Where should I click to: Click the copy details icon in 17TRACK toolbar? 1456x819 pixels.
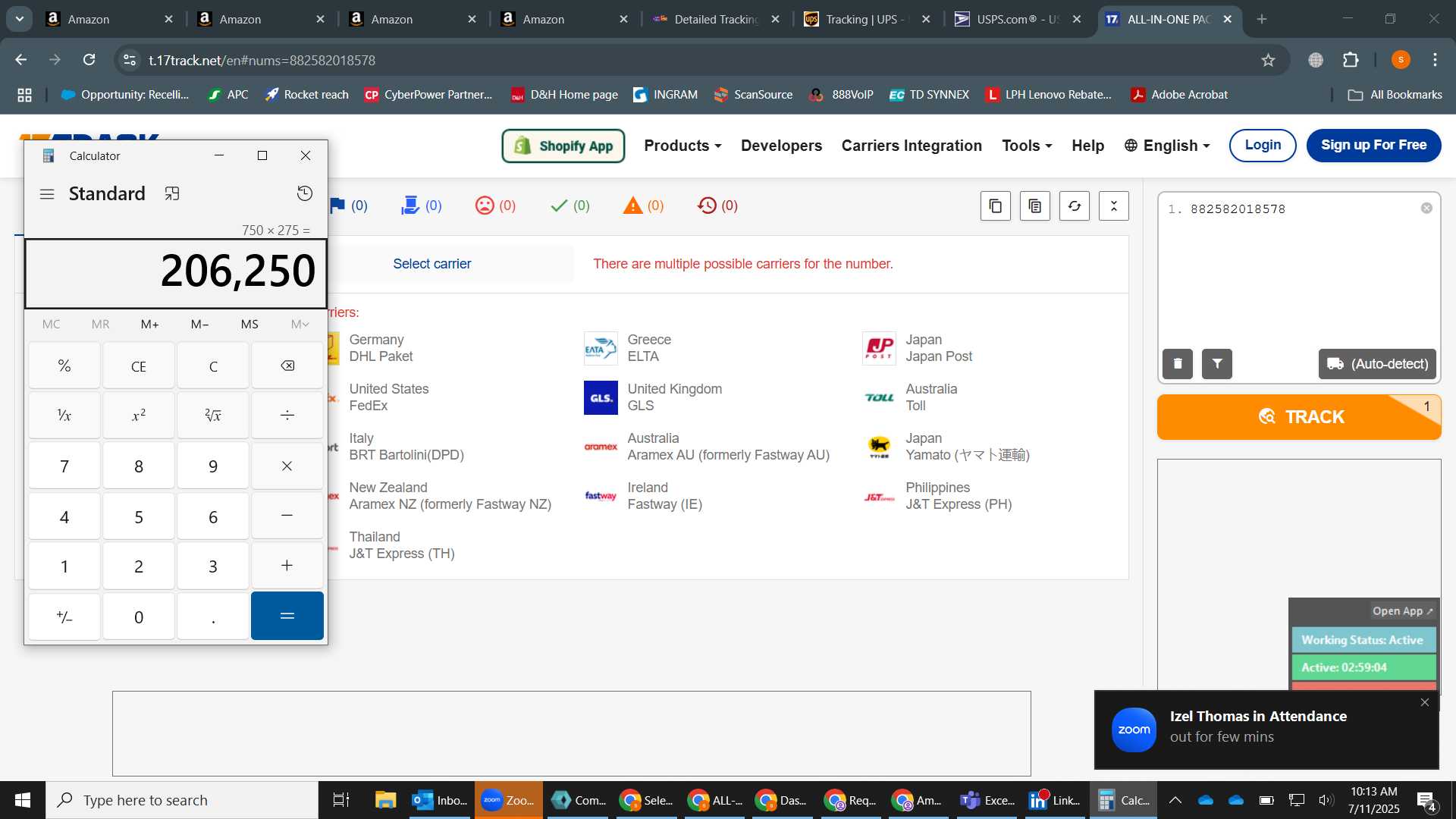(x=1035, y=206)
